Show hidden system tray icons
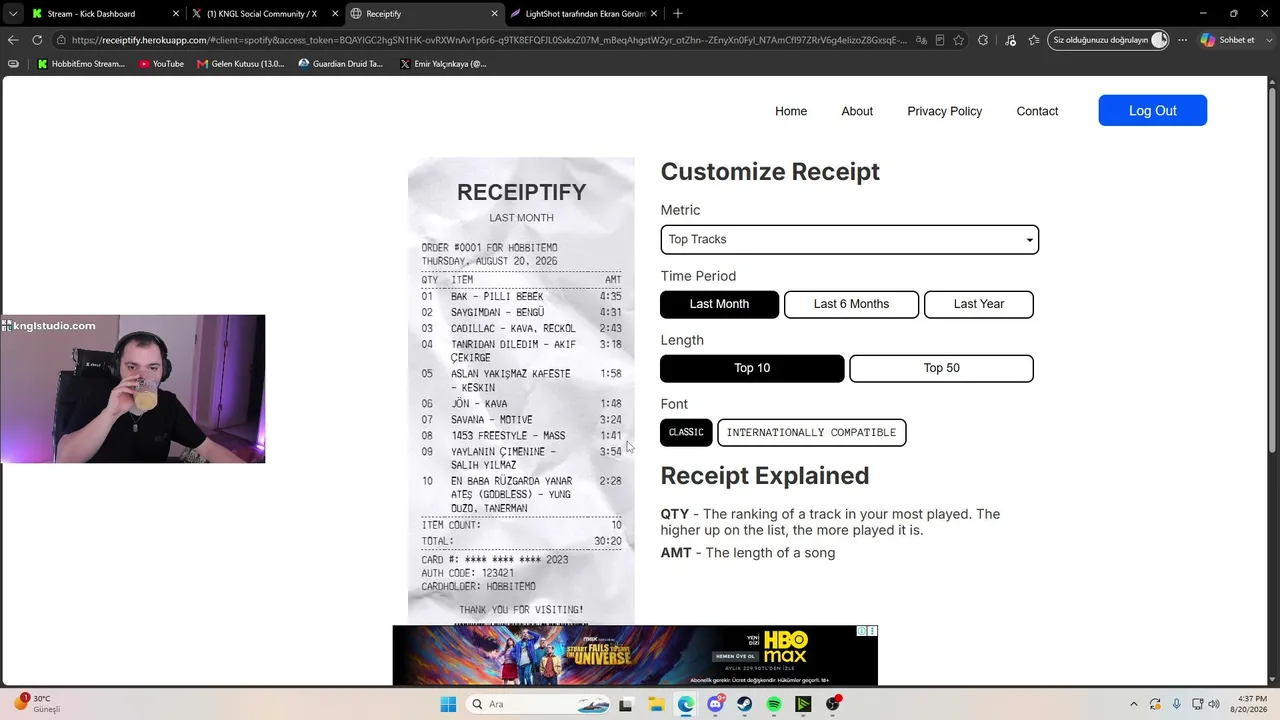 pyautogui.click(x=1133, y=704)
